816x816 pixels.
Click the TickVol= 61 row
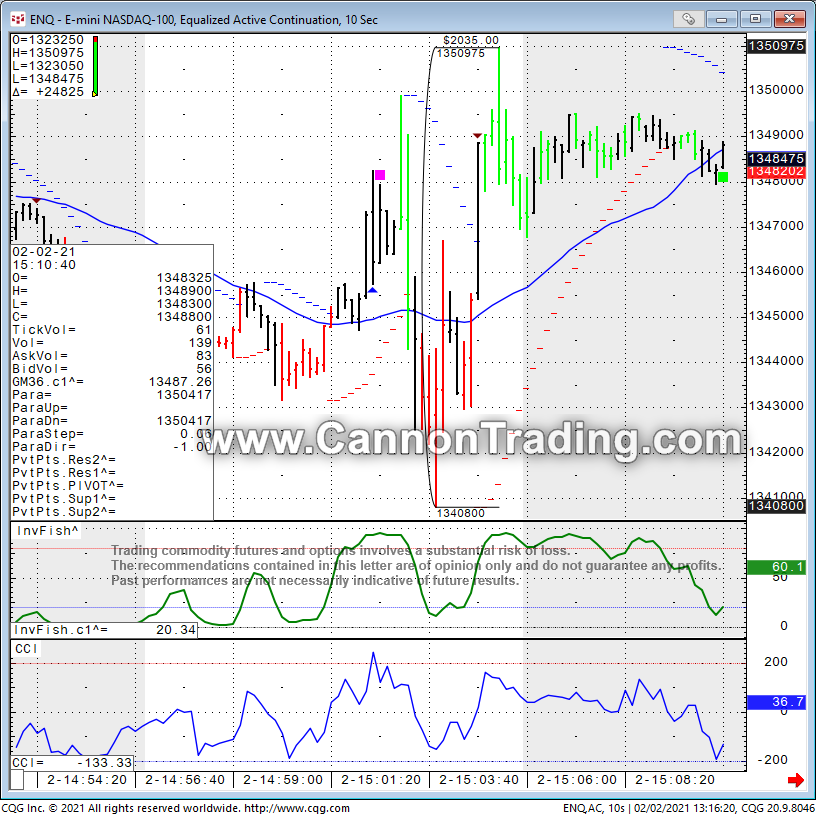coord(112,330)
